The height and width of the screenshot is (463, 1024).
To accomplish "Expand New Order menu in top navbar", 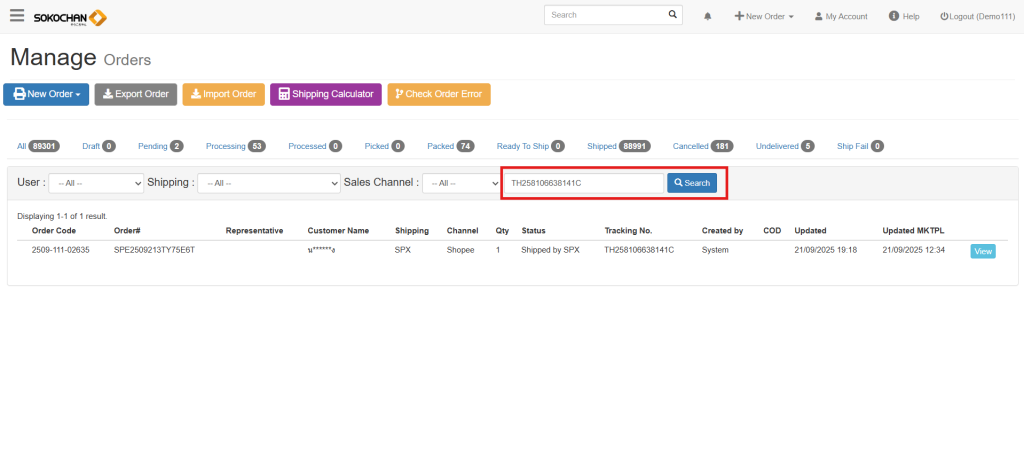I will pyautogui.click(x=764, y=17).
